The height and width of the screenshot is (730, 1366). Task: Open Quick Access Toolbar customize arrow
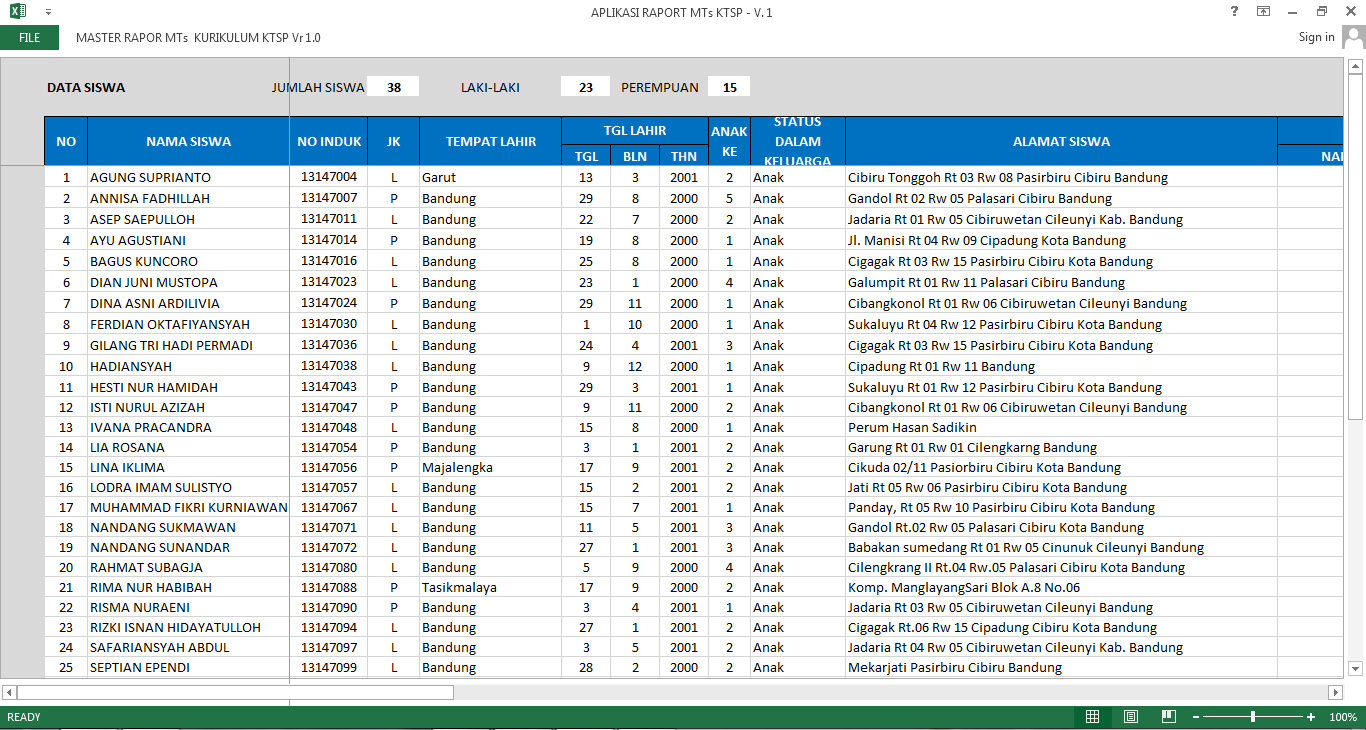pyautogui.click(x=49, y=12)
